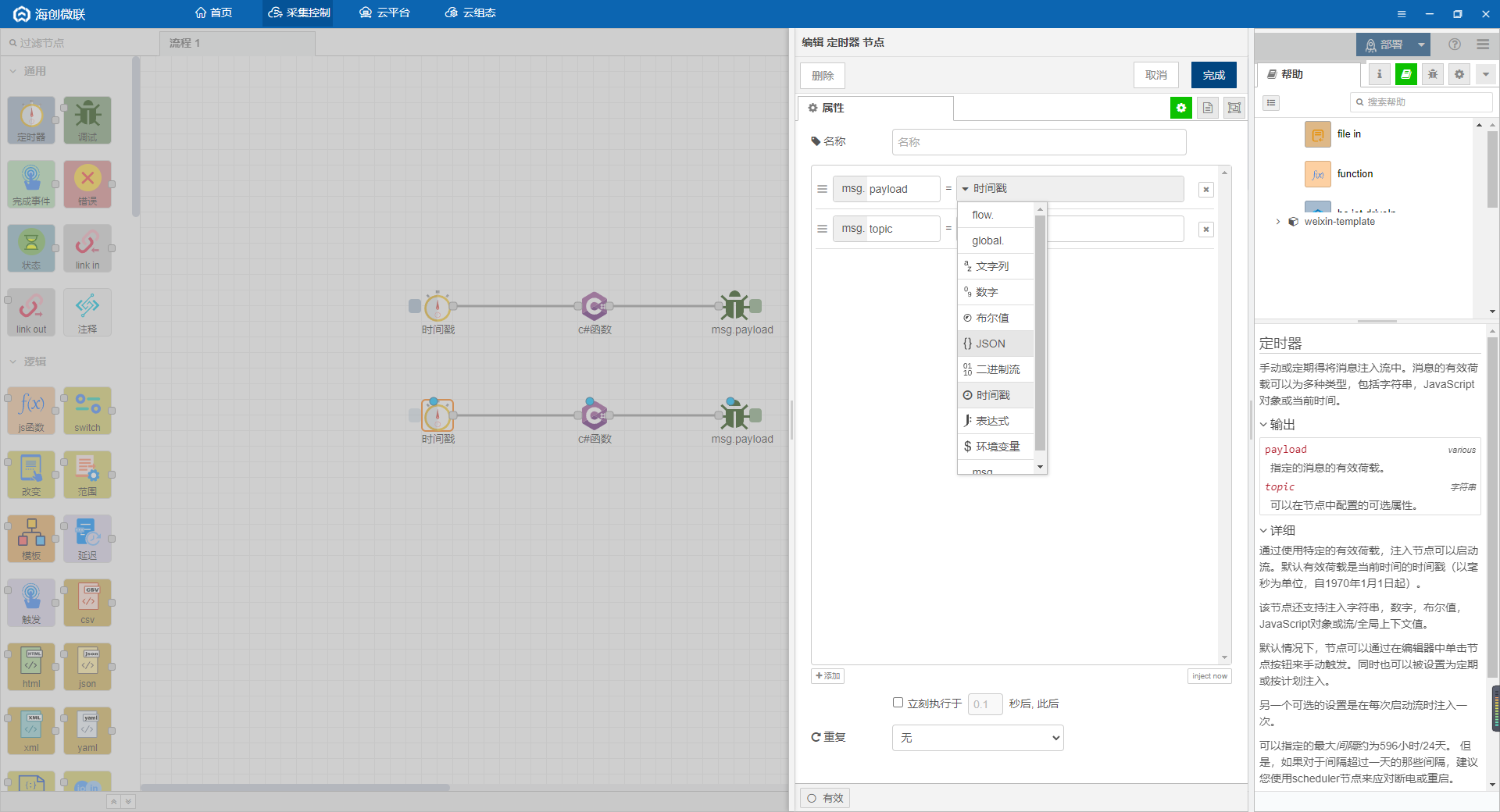This screenshot has width=1500, height=812.
Task: Remove the msg.payload property row
Action: (1206, 190)
